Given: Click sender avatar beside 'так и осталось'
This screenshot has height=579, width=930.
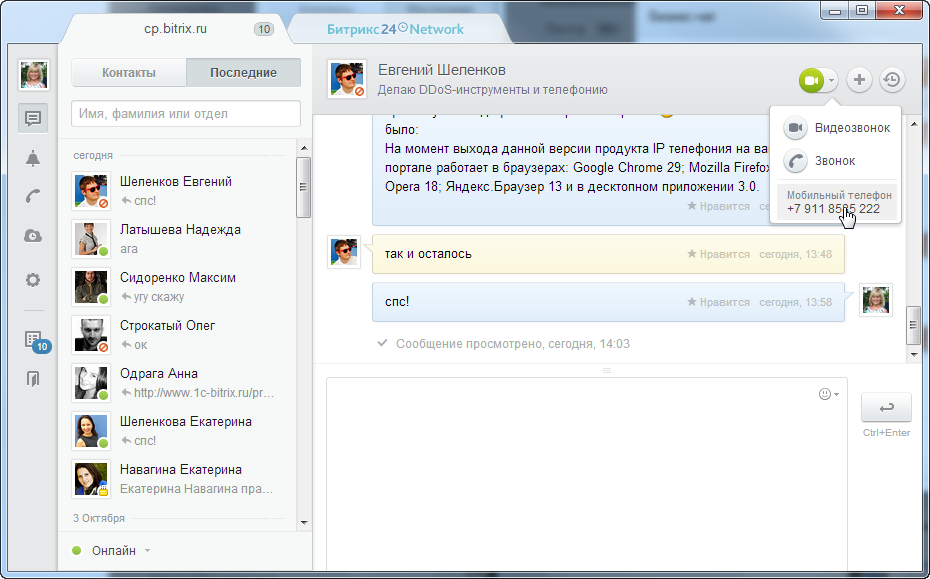Looking at the screenshot, I should coord(344,252).
